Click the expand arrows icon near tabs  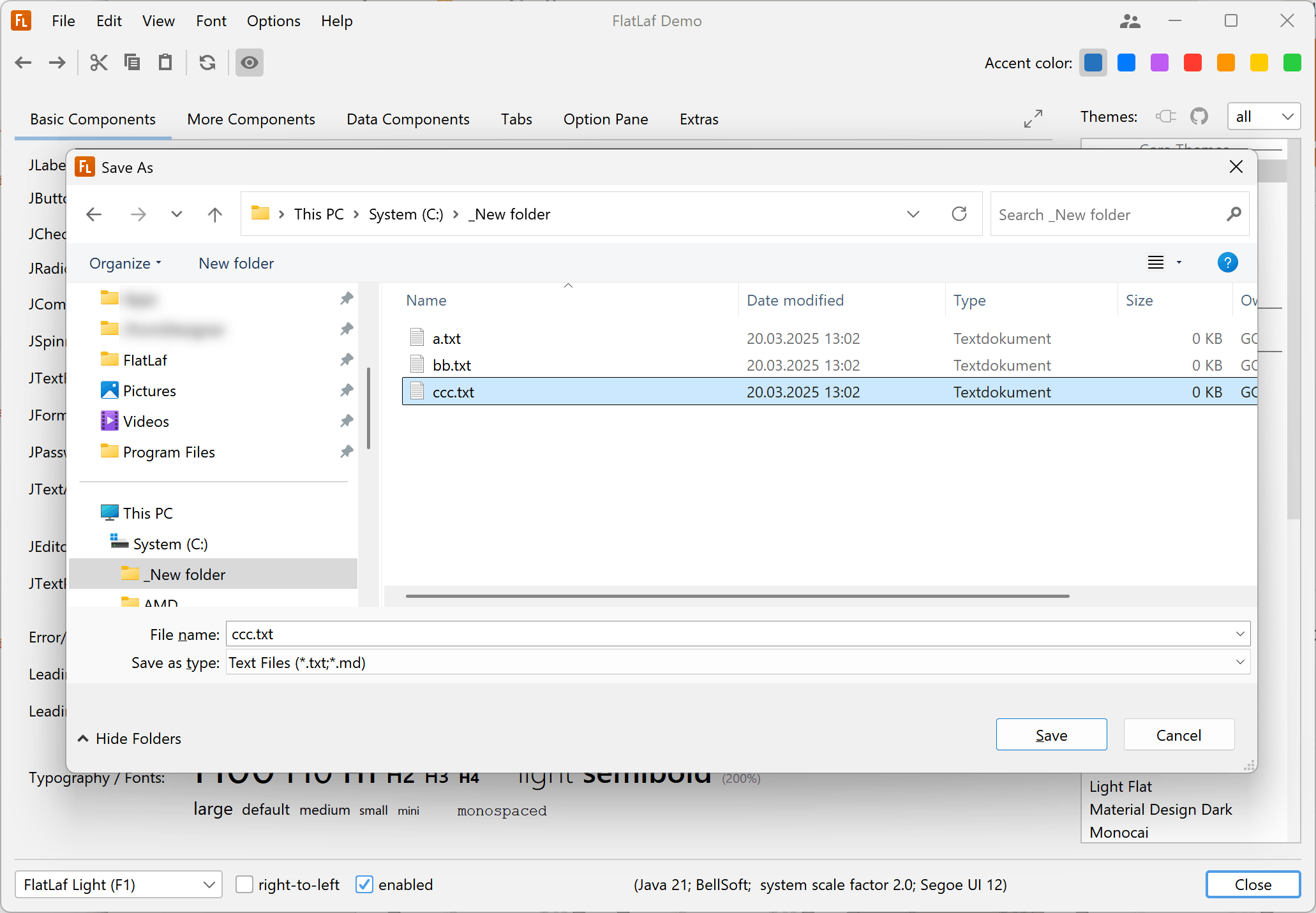(x=1033, y=118)
